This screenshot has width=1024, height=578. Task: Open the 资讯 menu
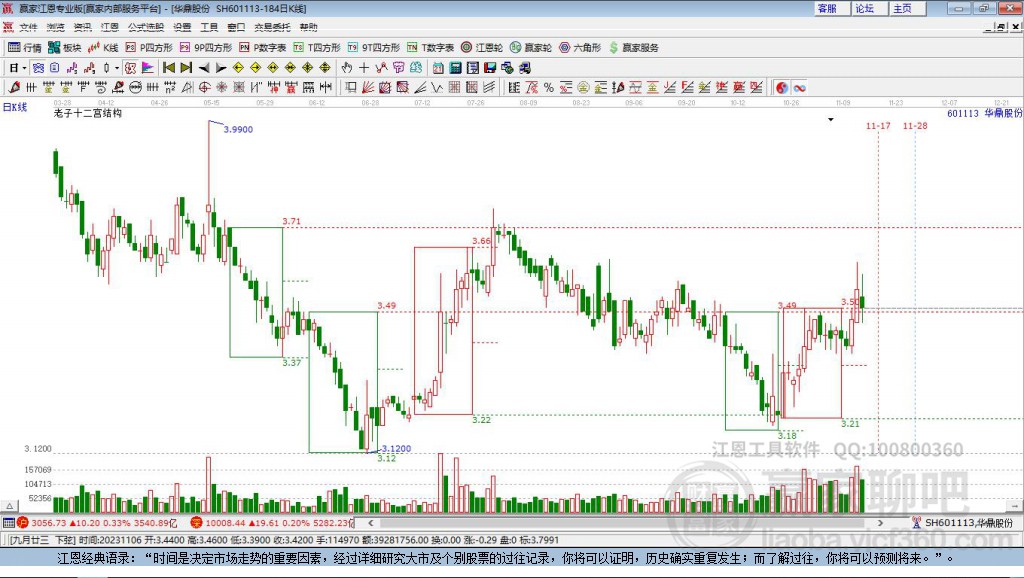82,27
